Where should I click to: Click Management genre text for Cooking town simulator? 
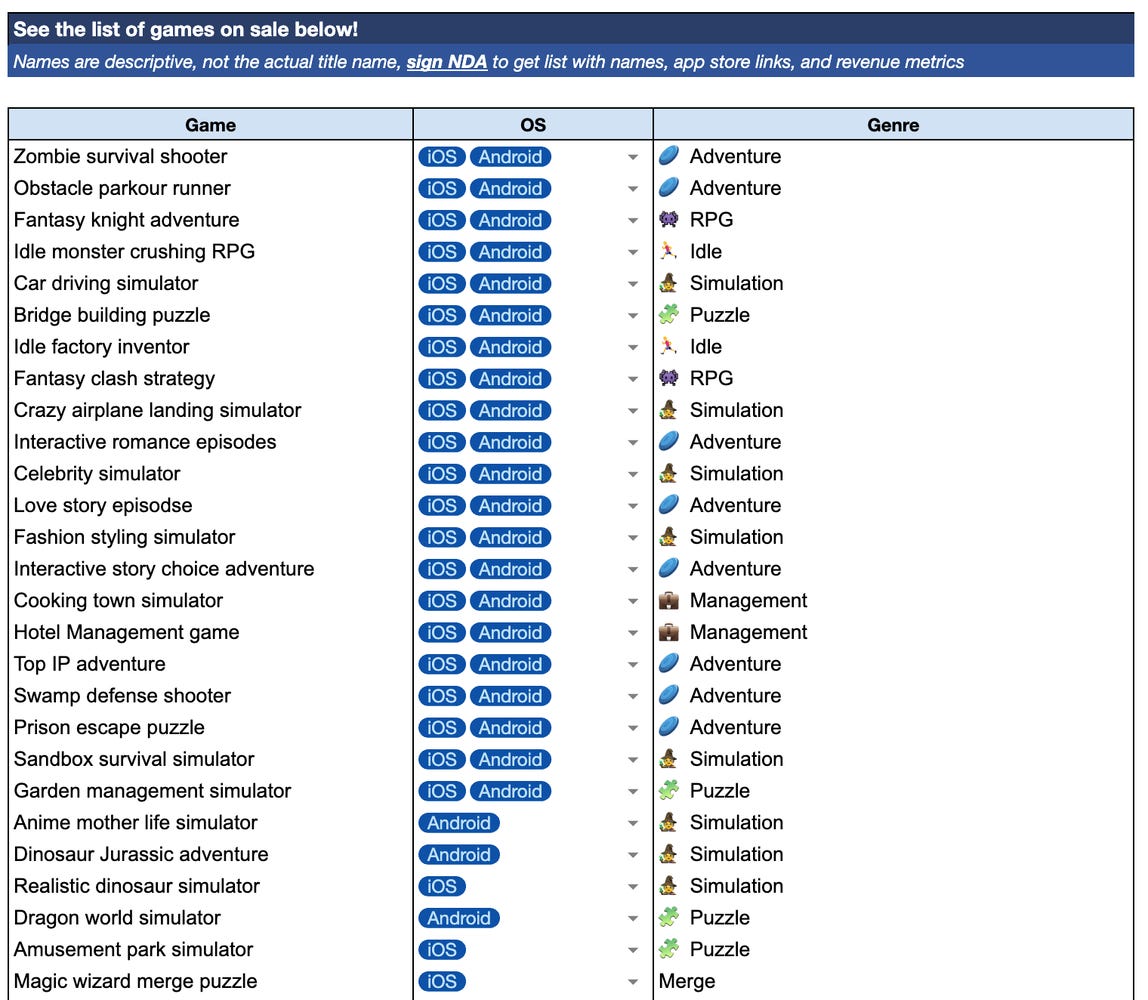[x=748, y=600]
